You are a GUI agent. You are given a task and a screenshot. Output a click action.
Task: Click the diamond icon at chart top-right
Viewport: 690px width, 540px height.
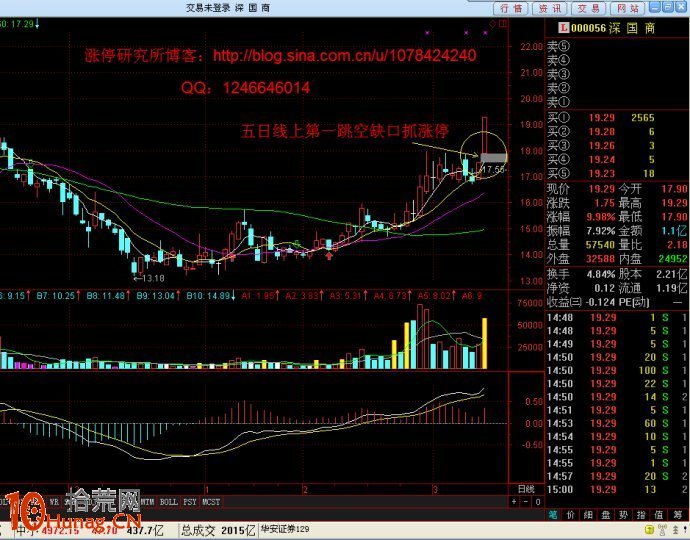[493, 23]
